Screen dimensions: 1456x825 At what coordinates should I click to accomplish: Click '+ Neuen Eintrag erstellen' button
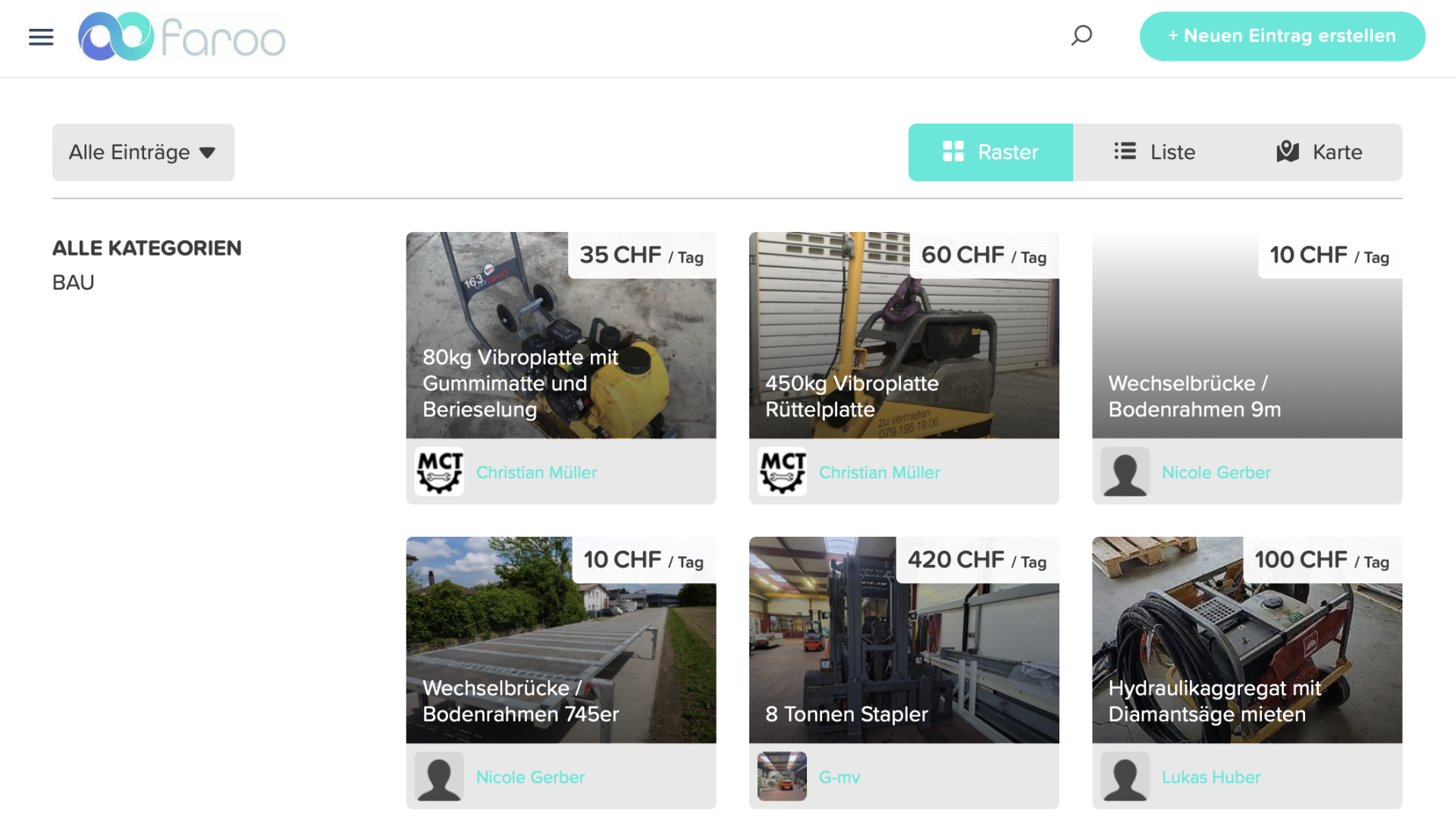point(1282,36)
